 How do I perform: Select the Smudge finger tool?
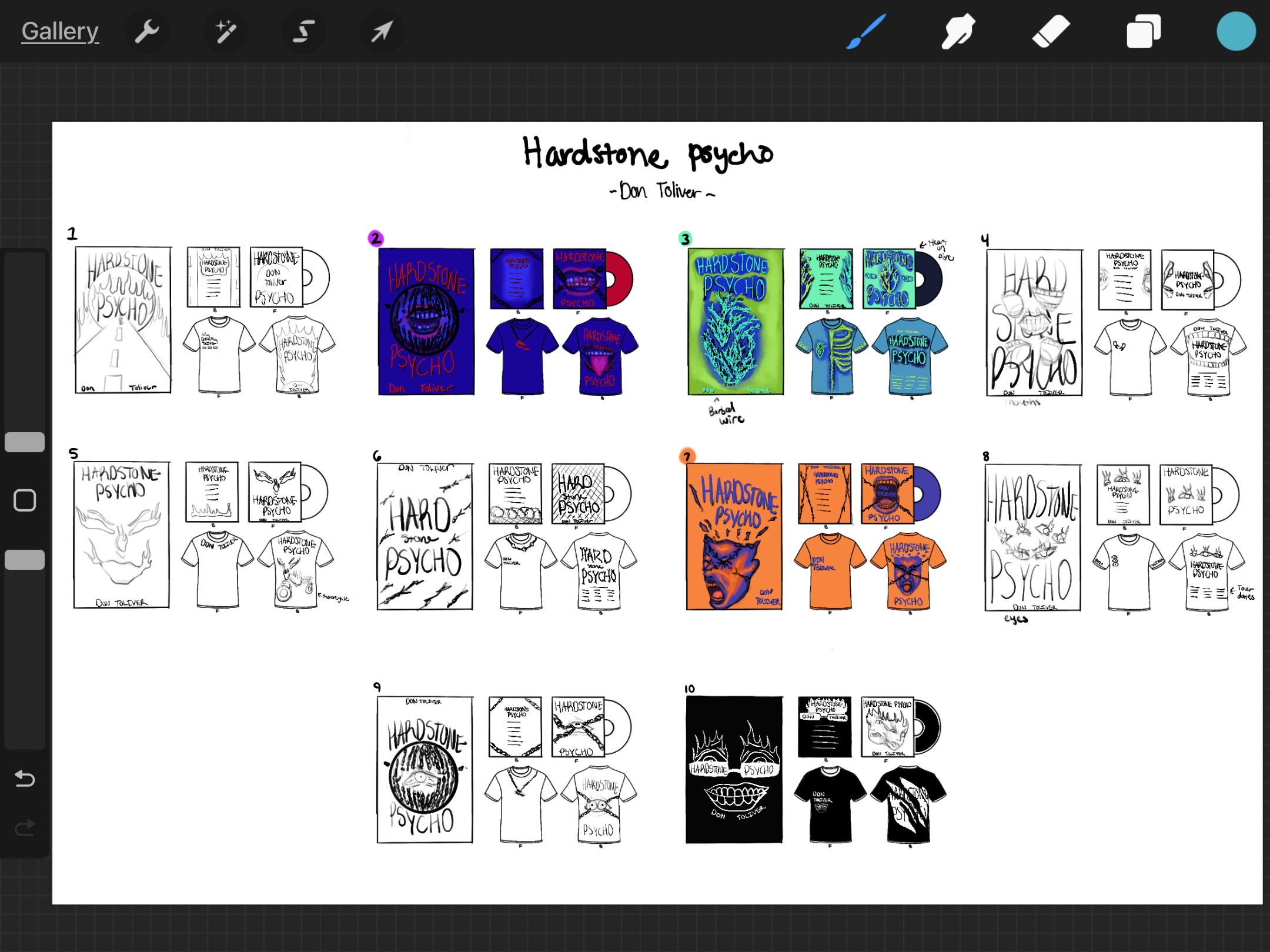[958, 31]
